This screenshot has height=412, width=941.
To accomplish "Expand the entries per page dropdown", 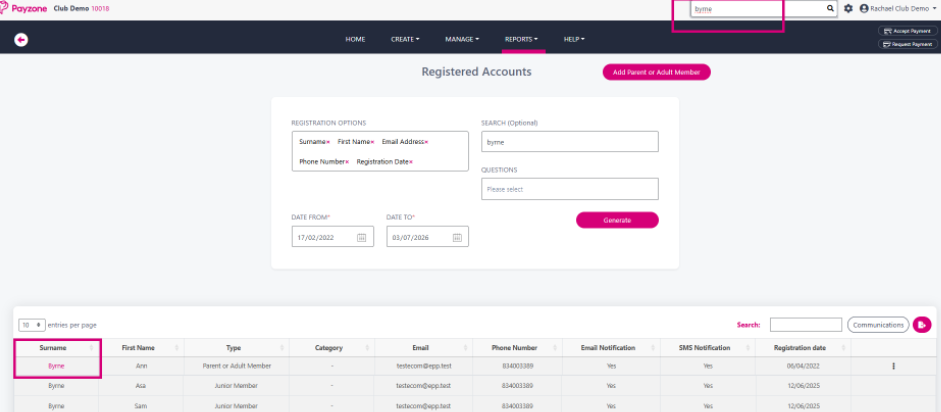I will pos(32,324).
